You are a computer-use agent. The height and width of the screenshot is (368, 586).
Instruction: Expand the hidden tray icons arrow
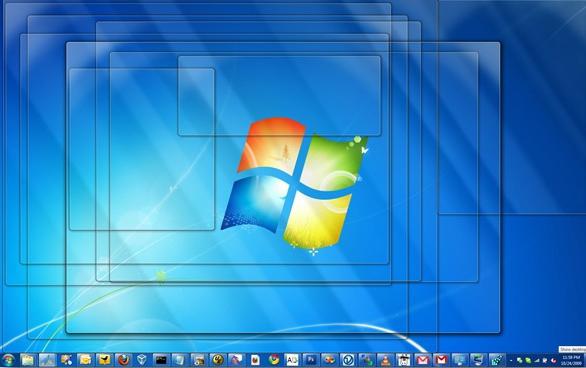(x=511, y=361)
